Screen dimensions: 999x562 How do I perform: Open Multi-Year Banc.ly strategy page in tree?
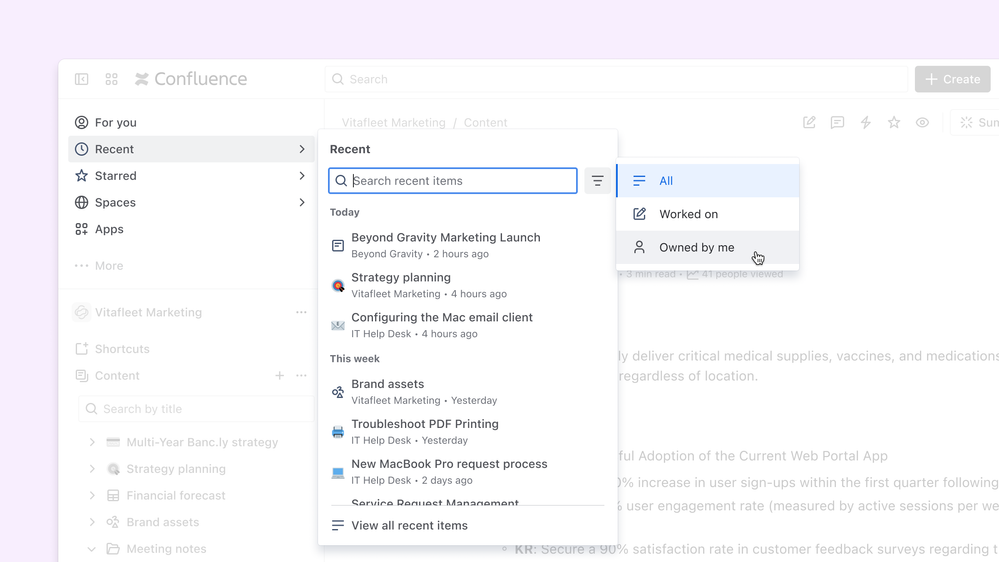point(202,442)
